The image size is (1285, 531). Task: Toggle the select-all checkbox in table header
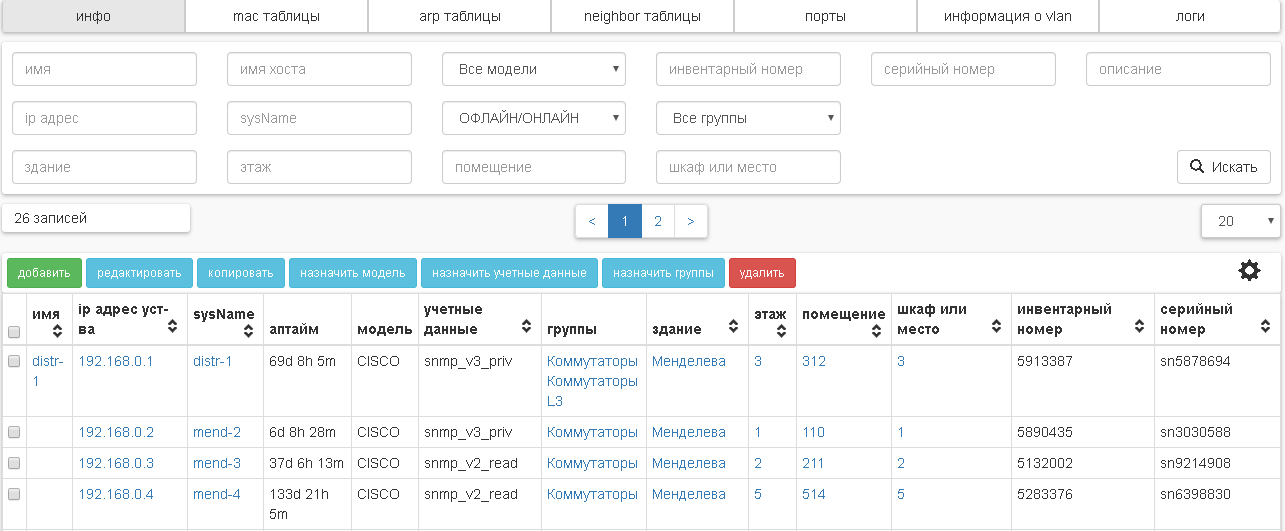[14, 332]
